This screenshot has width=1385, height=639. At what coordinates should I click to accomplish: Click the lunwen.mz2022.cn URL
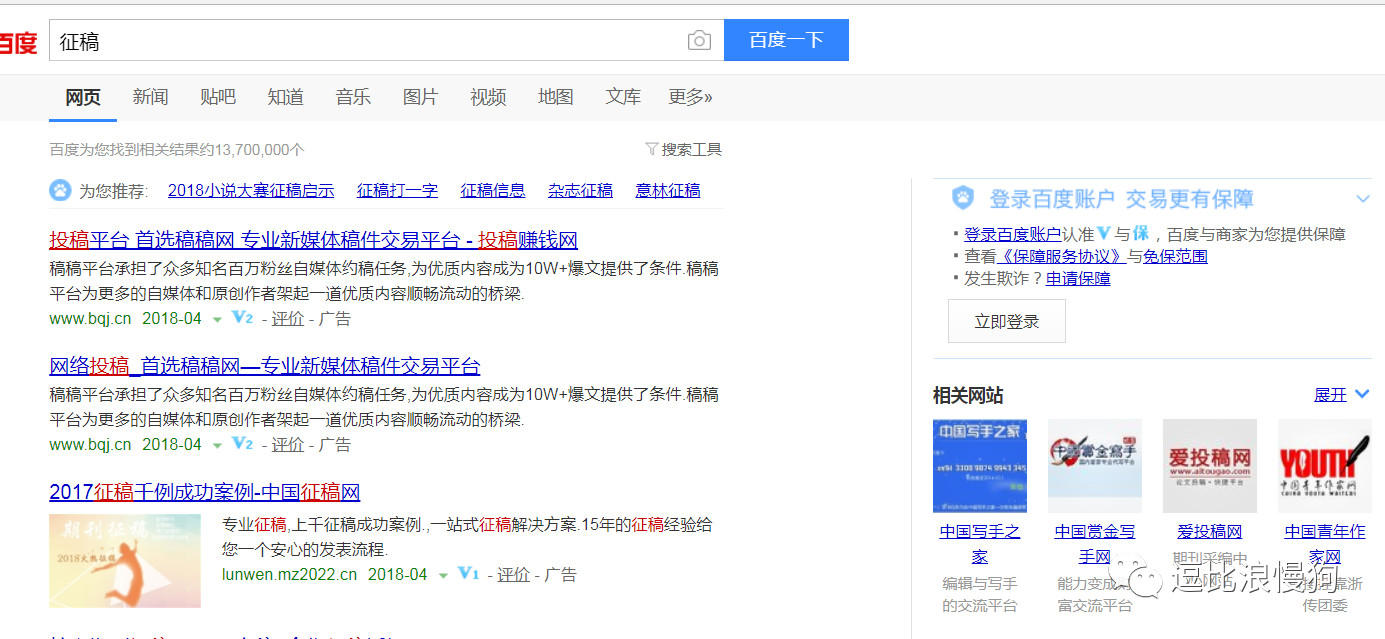pyautogui.click(x=289, y=575)
